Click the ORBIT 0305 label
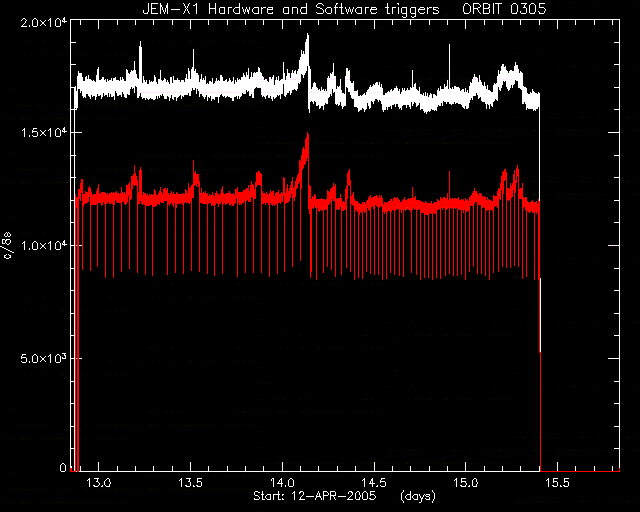The width and height of the screenshot is (640, 512). point(504,9)
